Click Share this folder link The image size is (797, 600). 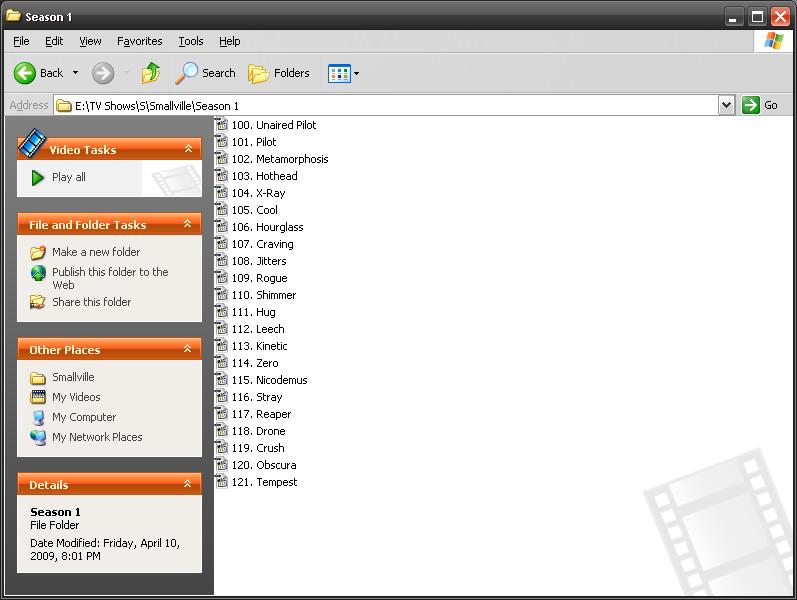click(x=91, y=302)
